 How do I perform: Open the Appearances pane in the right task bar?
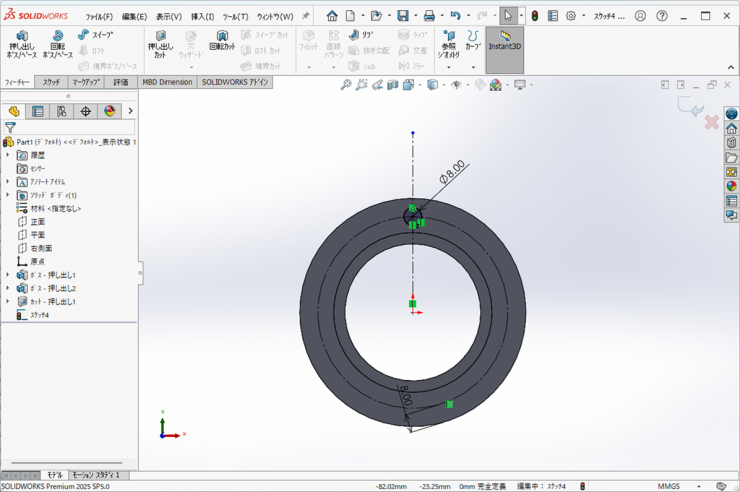(731, 185)
